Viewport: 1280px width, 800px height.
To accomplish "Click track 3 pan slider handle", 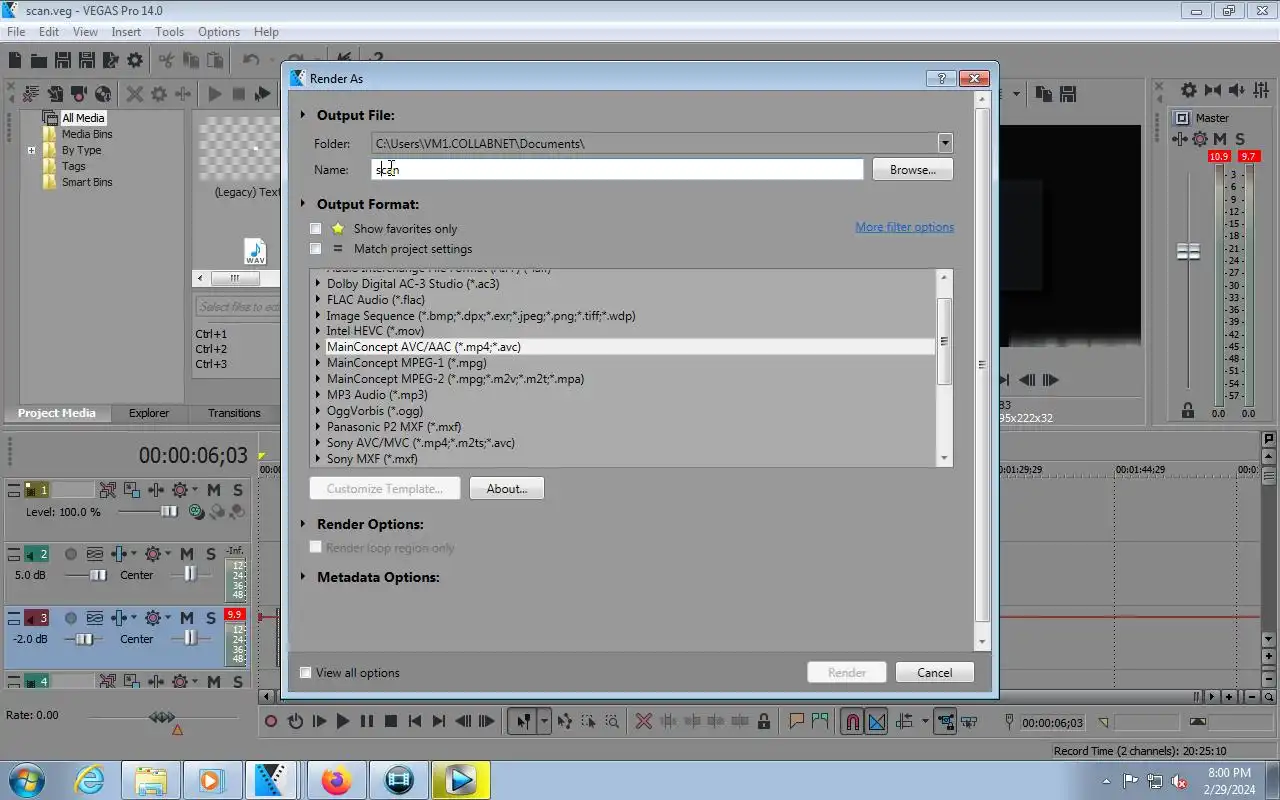I will click(190, 639).
